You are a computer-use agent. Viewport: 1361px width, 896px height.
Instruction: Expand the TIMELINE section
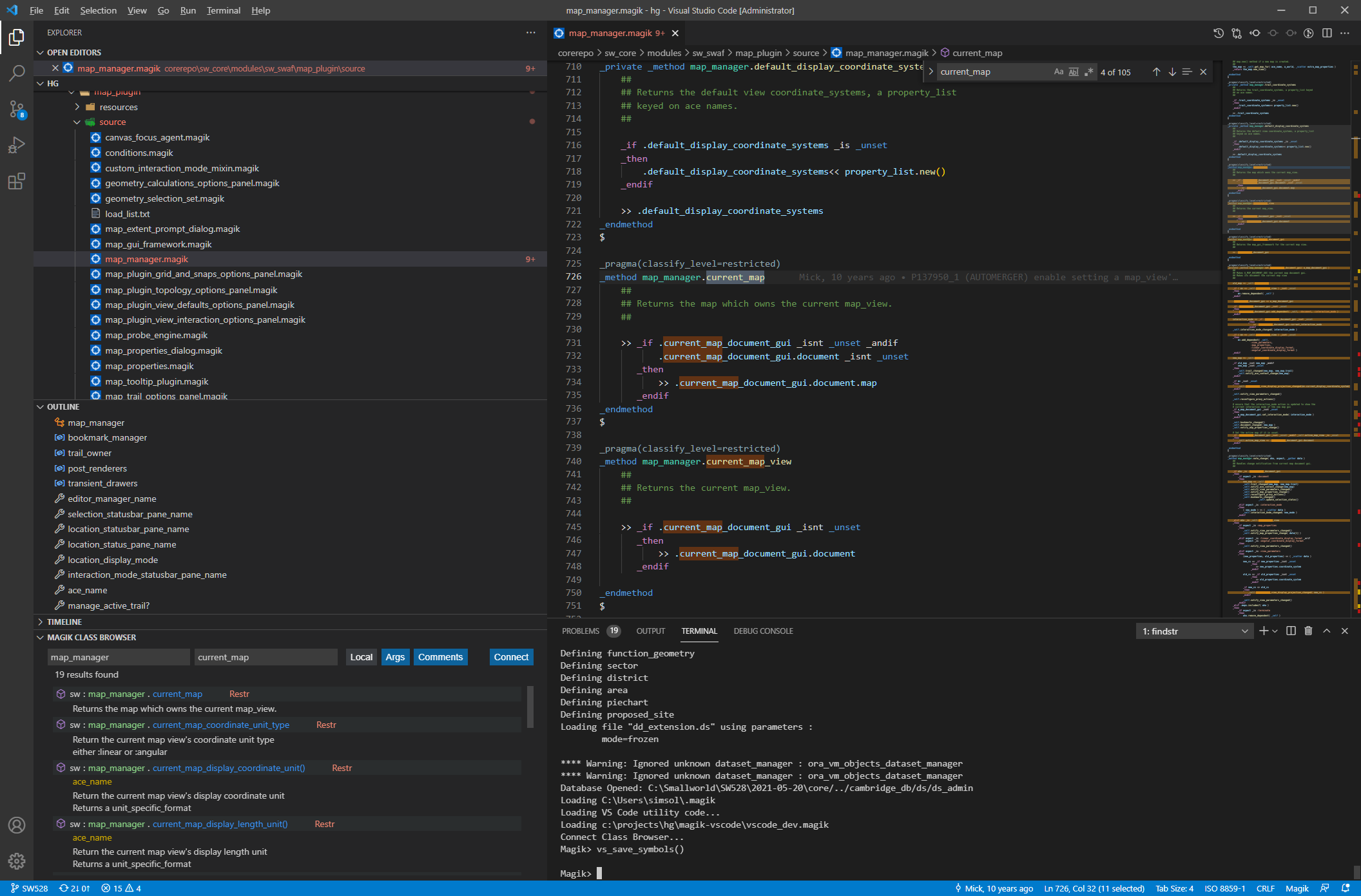tap(64, 622)
